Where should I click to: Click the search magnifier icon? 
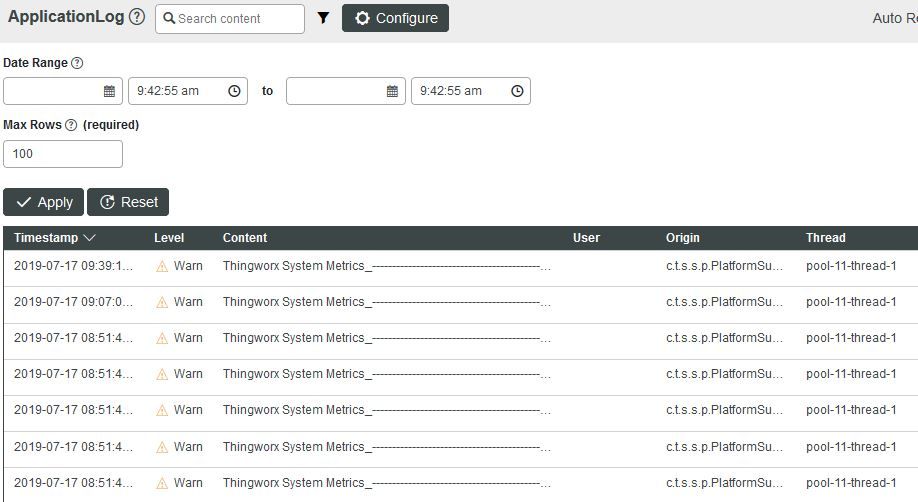169,18
